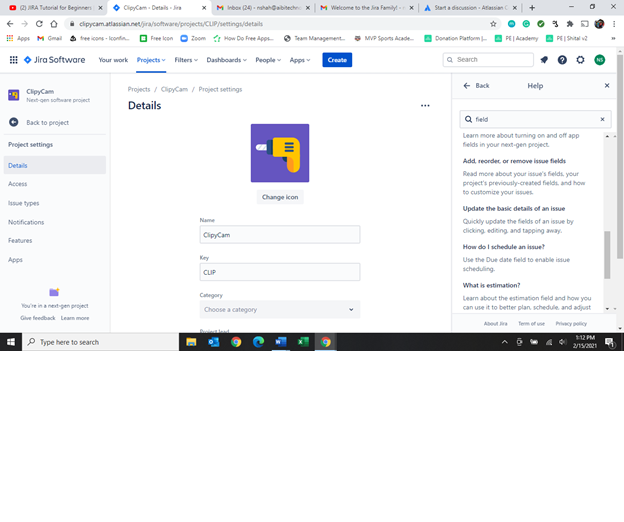Close the Help panel
The width and height of the screenshot is (624, 522).
[607, 86]
